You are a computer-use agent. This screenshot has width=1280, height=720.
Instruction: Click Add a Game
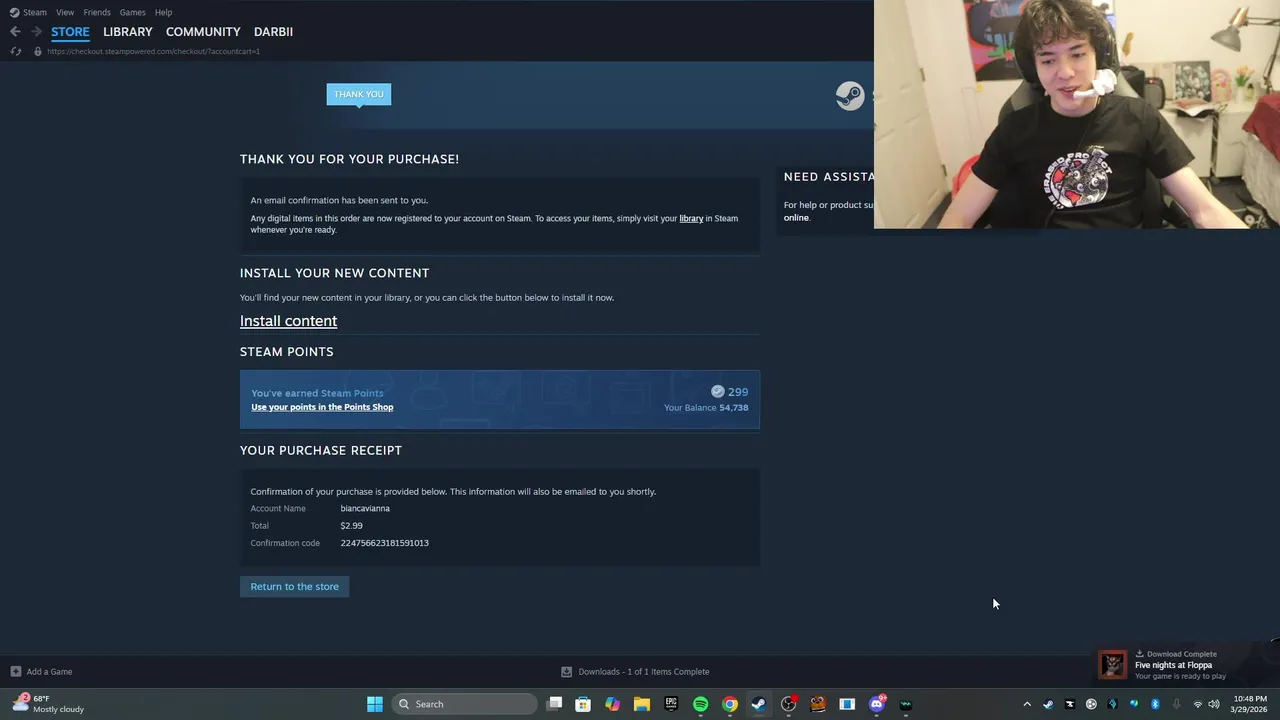click(x=41, y=672)
